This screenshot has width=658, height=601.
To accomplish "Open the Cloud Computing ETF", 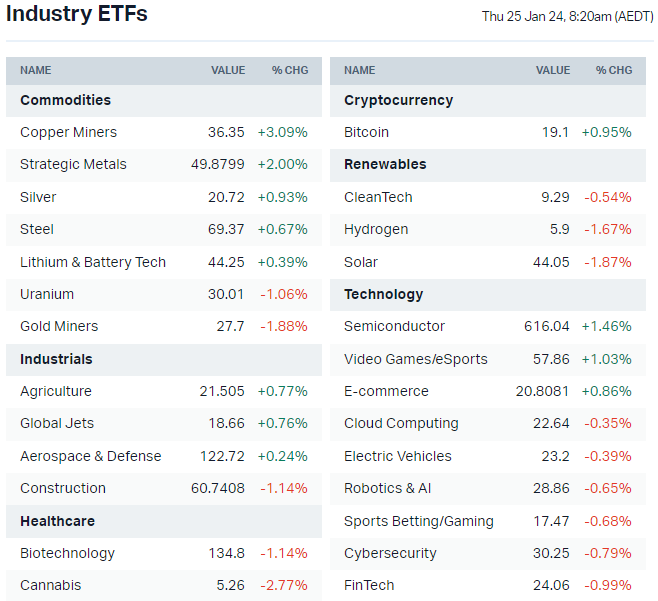I will tap(401, 423).
